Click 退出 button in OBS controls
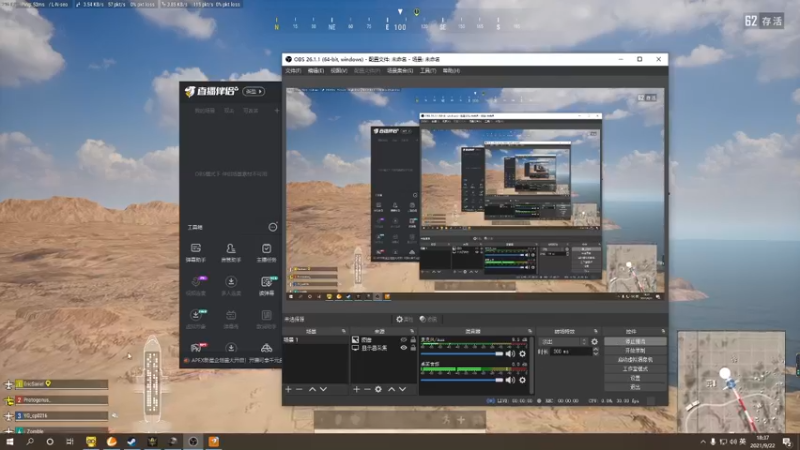 coord(635,387)
